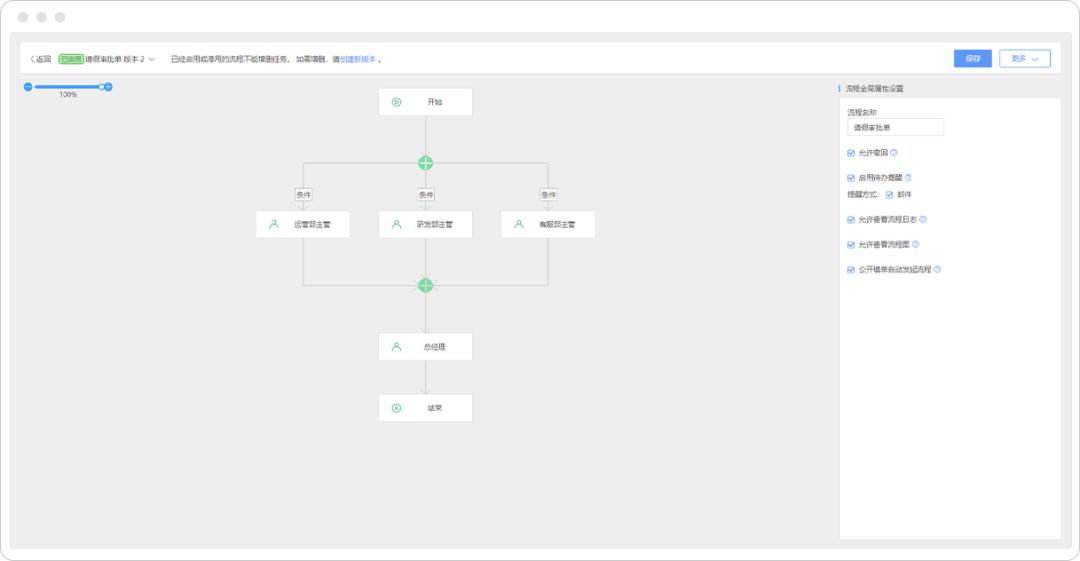Disable 允许查看流程图 checkbox
The width and height of the screenshot is (1080, 561).
click(851, 245)
